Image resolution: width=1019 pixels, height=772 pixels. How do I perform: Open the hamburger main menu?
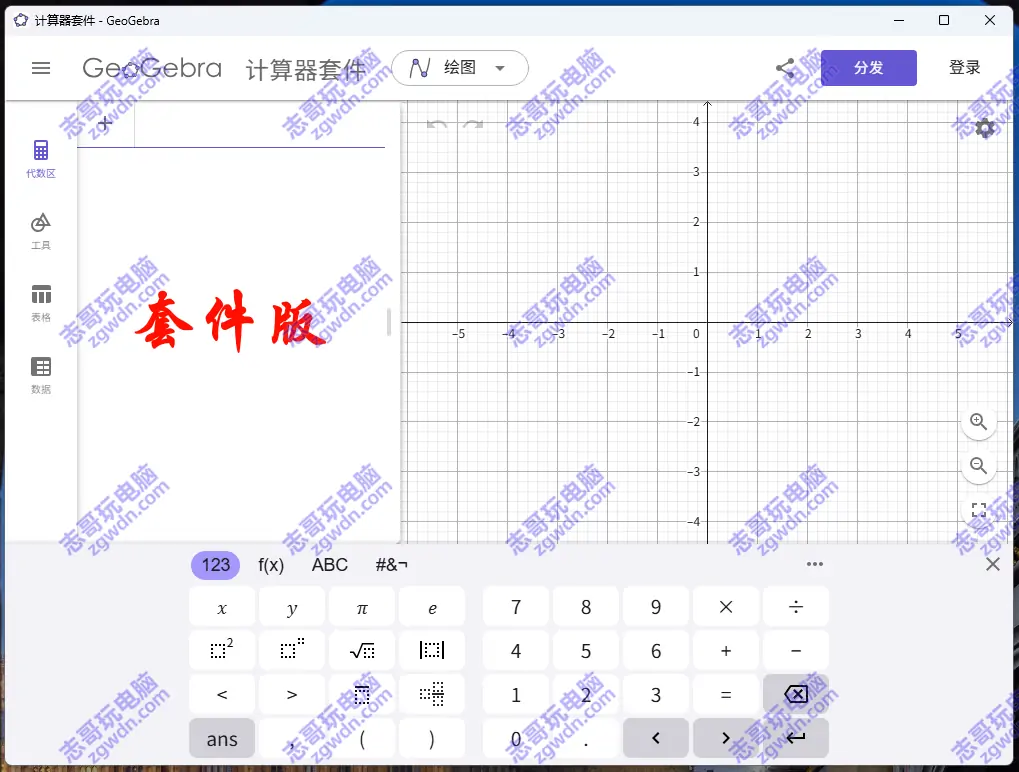pyautogui.click(x=40, y=68)
